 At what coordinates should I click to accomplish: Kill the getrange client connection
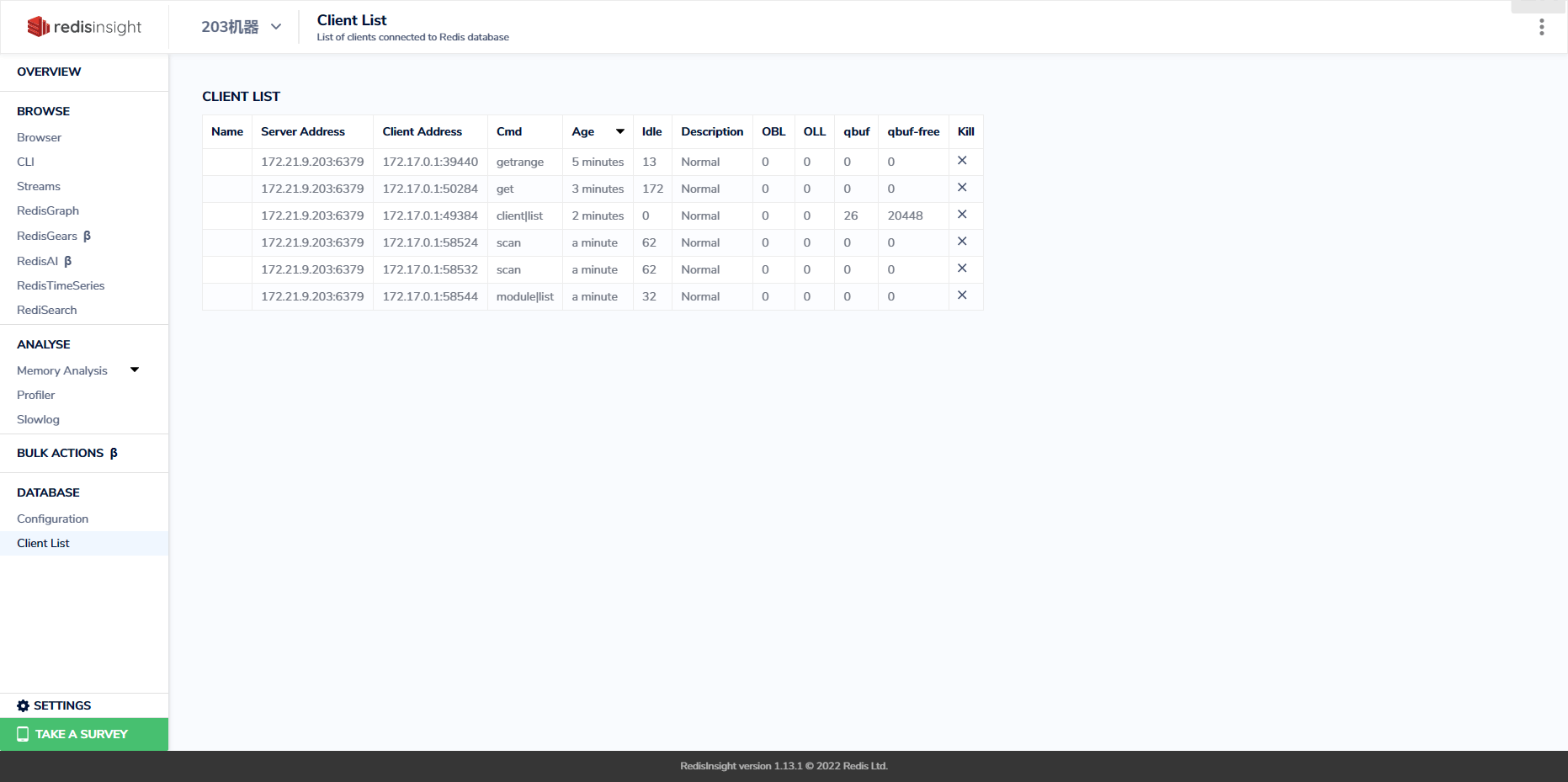[x=963, y=160]
